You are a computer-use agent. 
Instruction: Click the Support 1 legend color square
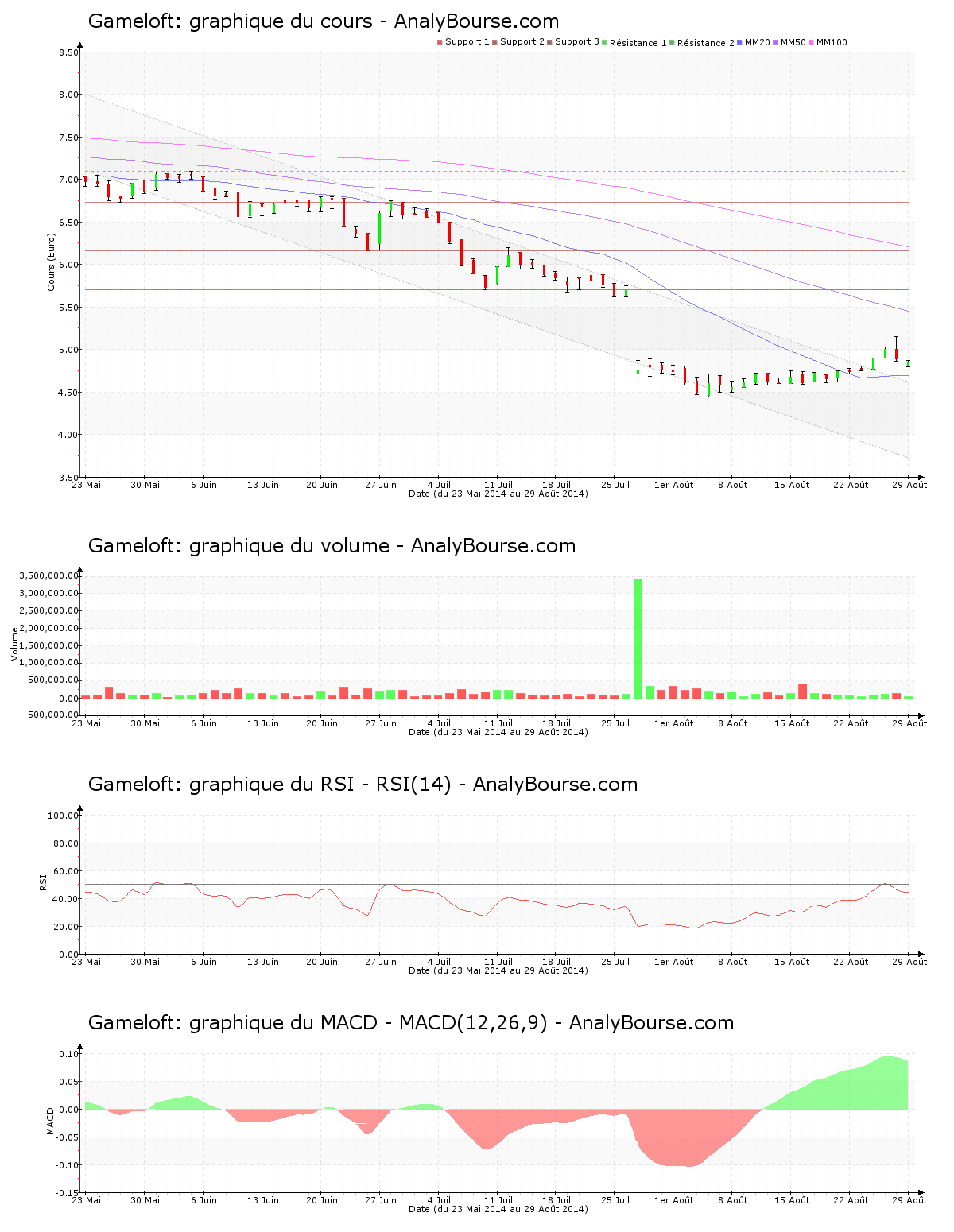(440, 42)
